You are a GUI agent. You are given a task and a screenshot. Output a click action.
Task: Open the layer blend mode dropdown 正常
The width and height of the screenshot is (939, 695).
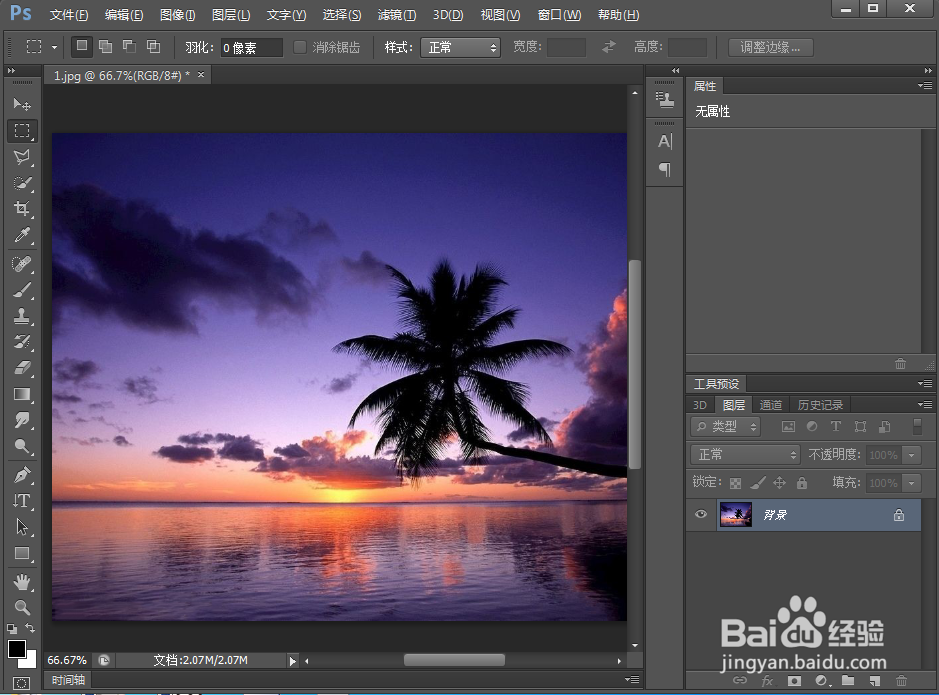pyautogui.click(x=745, y=454)
